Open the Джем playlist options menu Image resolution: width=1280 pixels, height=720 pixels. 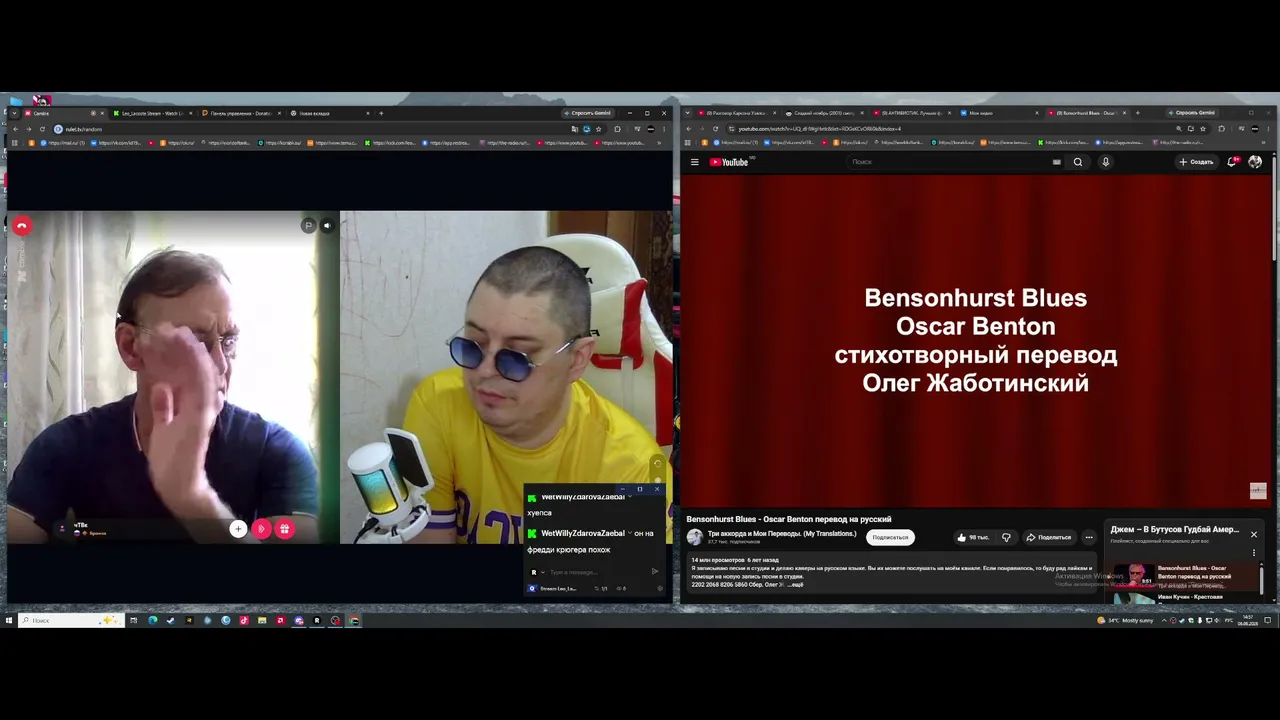1253,552
